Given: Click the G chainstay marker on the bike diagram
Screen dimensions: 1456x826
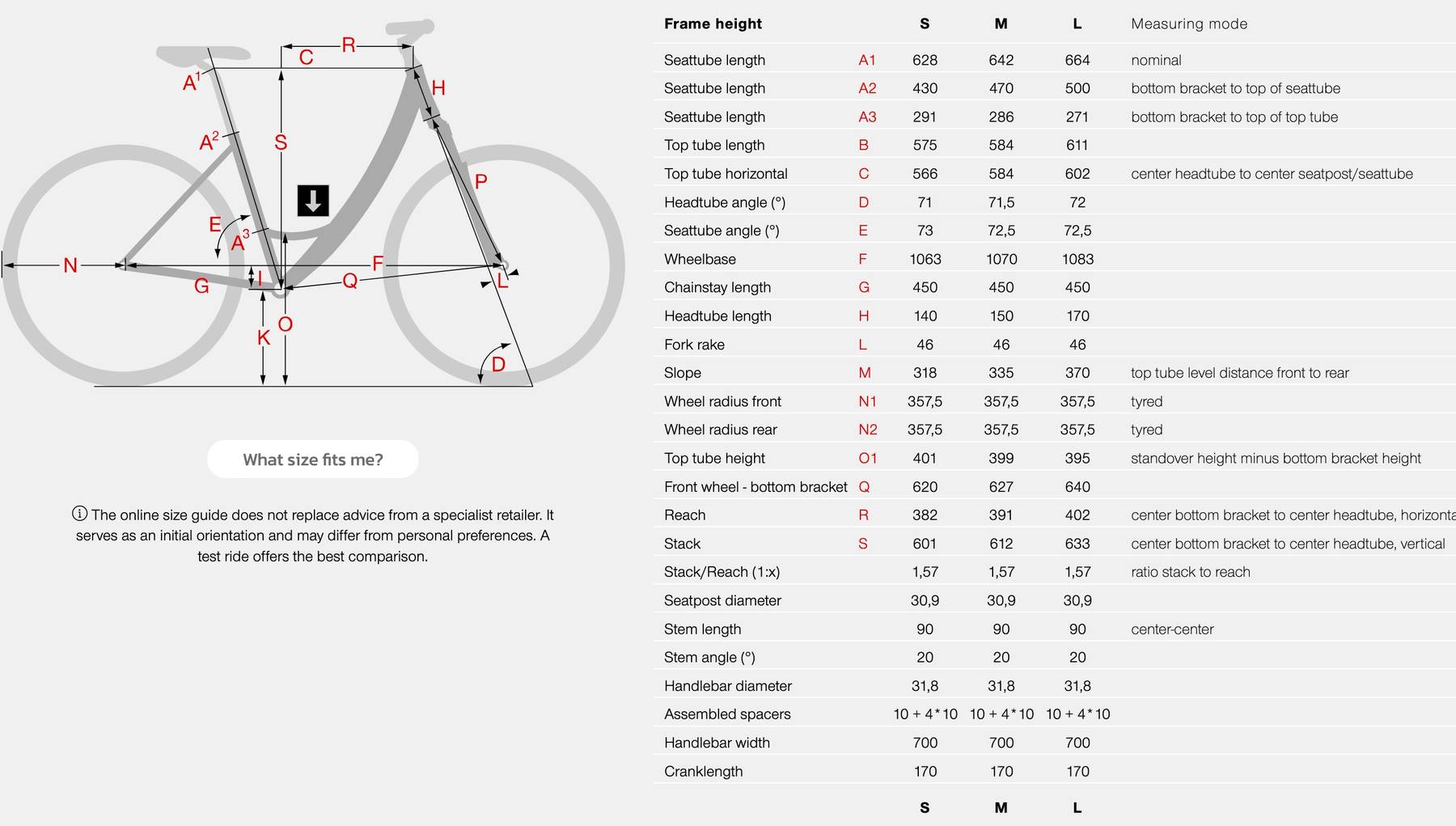Looking at the screenshot, I should 201,286.
